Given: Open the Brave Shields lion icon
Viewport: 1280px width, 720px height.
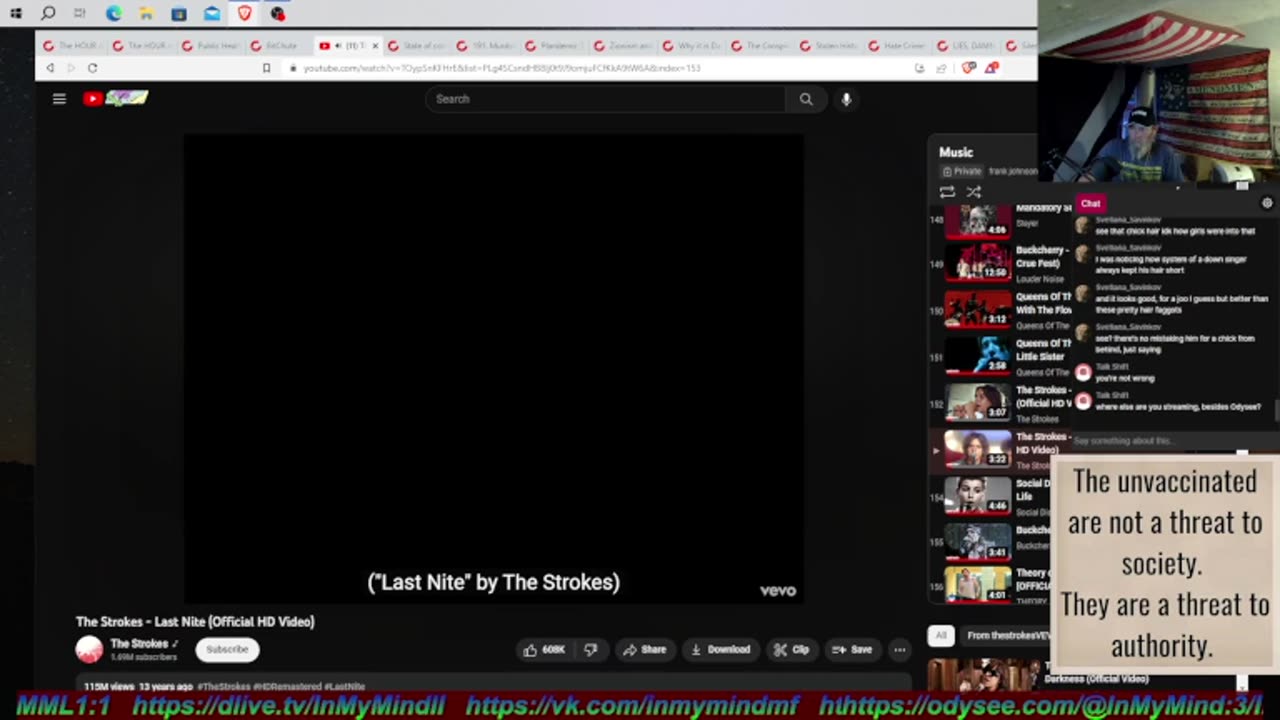Looking at the screenshot, I should point(967,68).
